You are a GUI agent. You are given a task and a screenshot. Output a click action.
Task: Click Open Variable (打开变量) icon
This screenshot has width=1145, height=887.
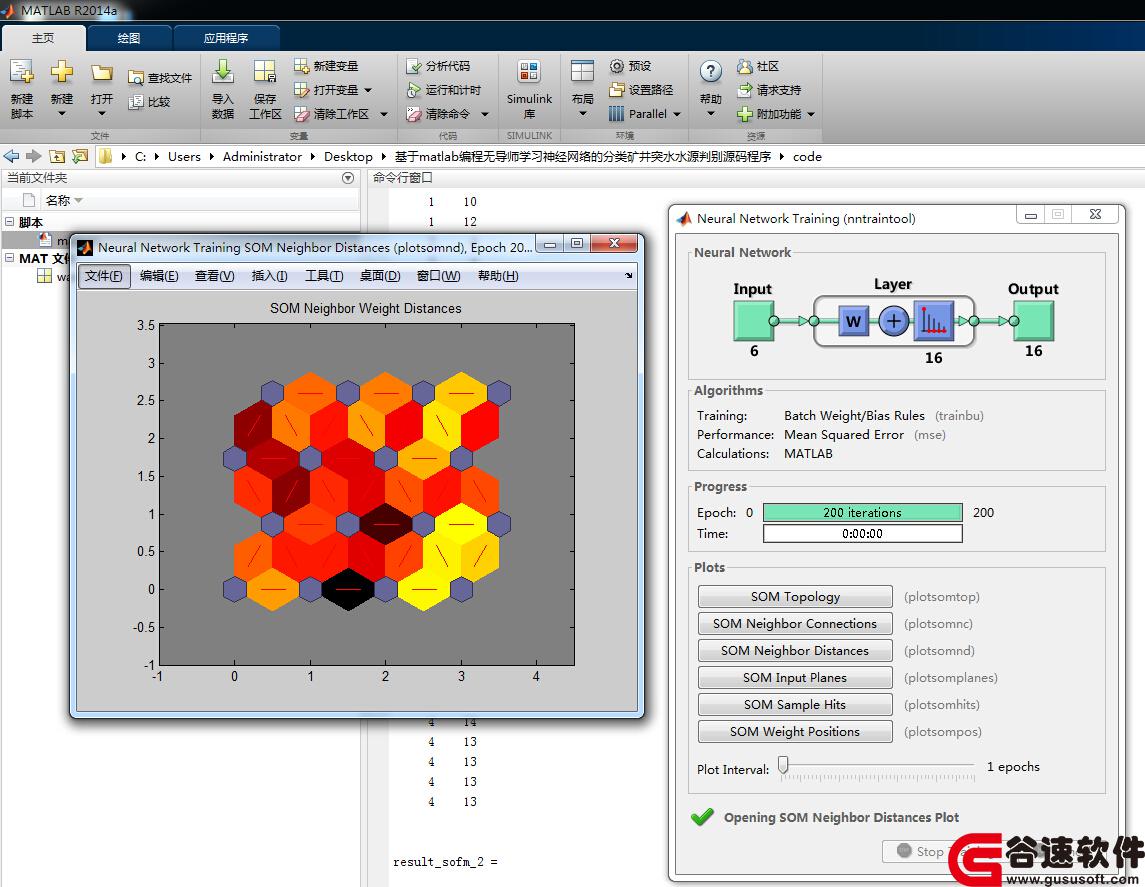[x=302, y=90]
